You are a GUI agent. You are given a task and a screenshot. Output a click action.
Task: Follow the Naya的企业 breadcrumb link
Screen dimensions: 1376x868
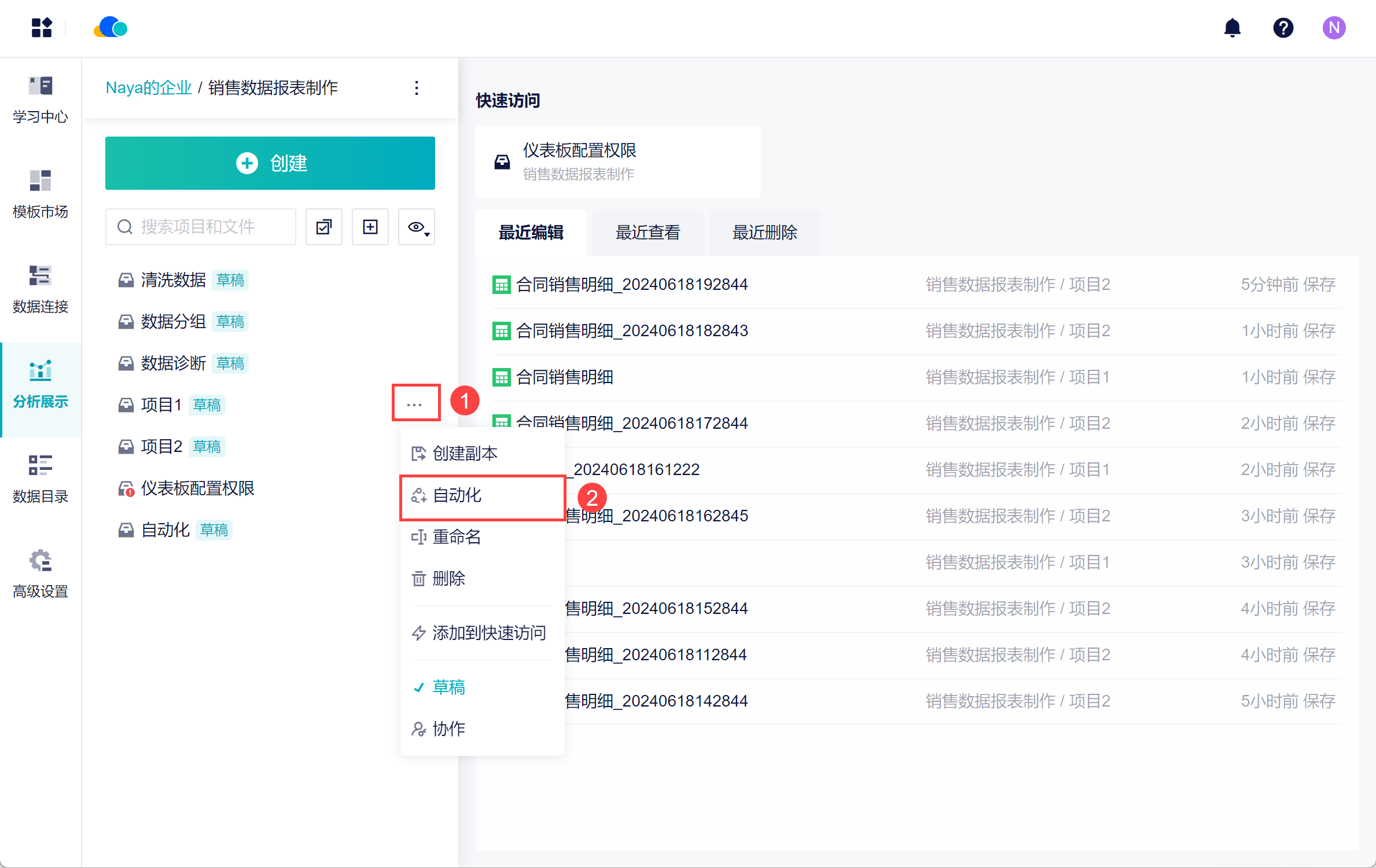coord(149,88)
